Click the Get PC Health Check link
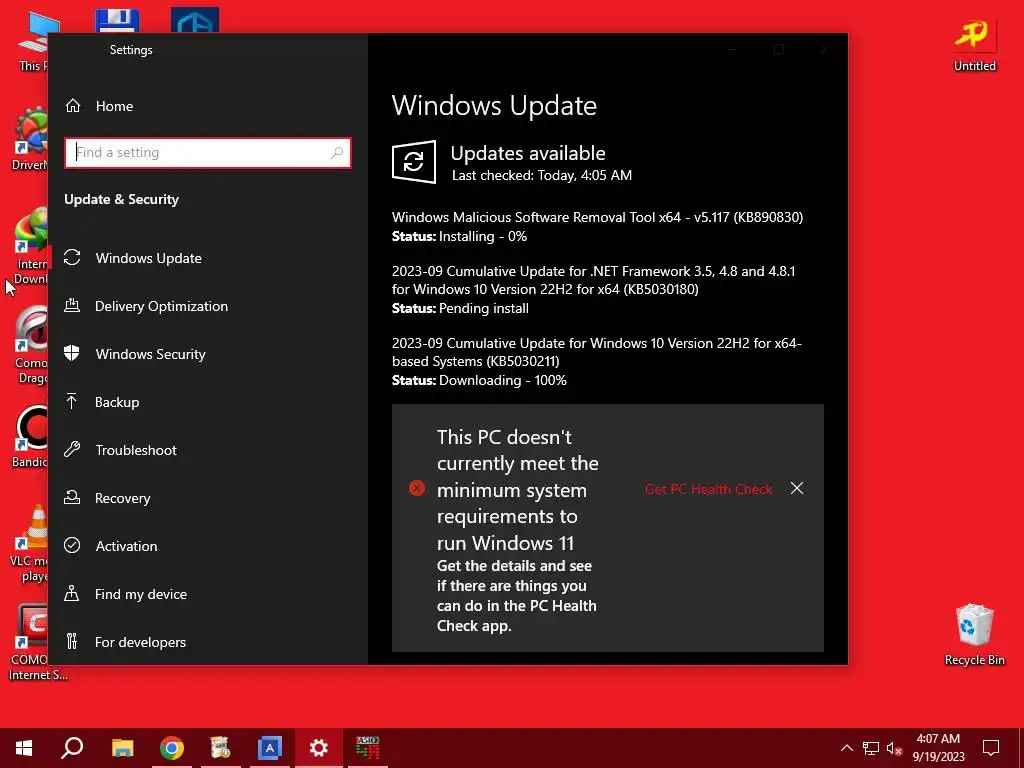Screen dimensions: 1024x768 pyautogui.click(x=708, y=489)
